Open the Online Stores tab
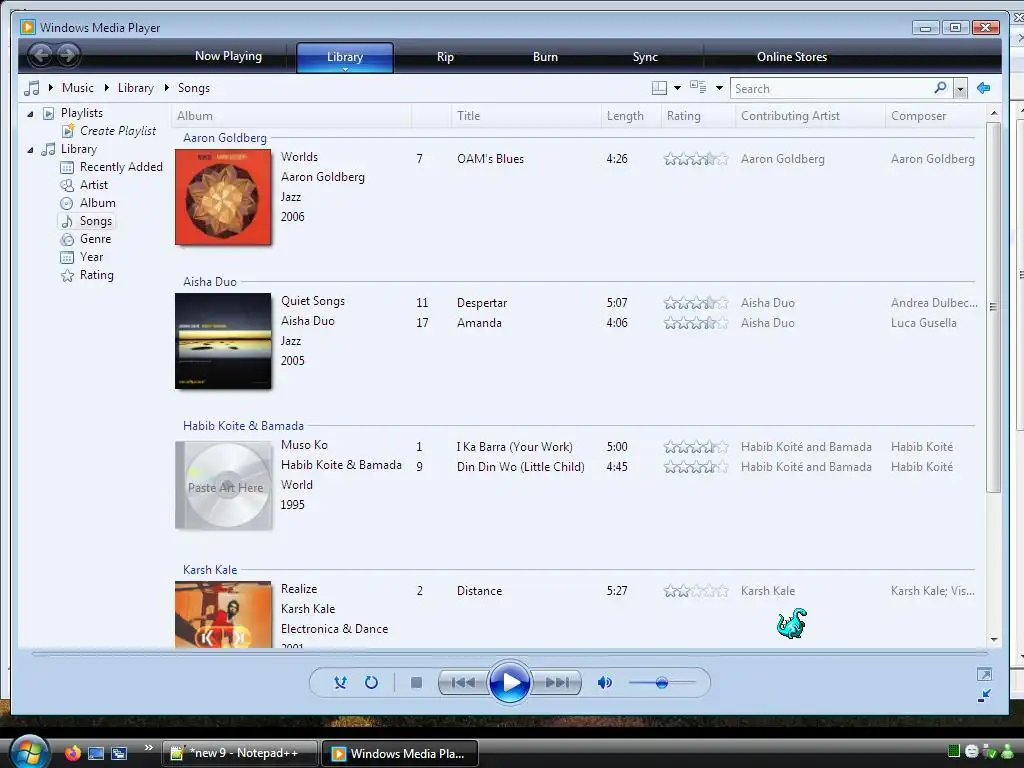The image size is (1024, 768). [792, 57]
